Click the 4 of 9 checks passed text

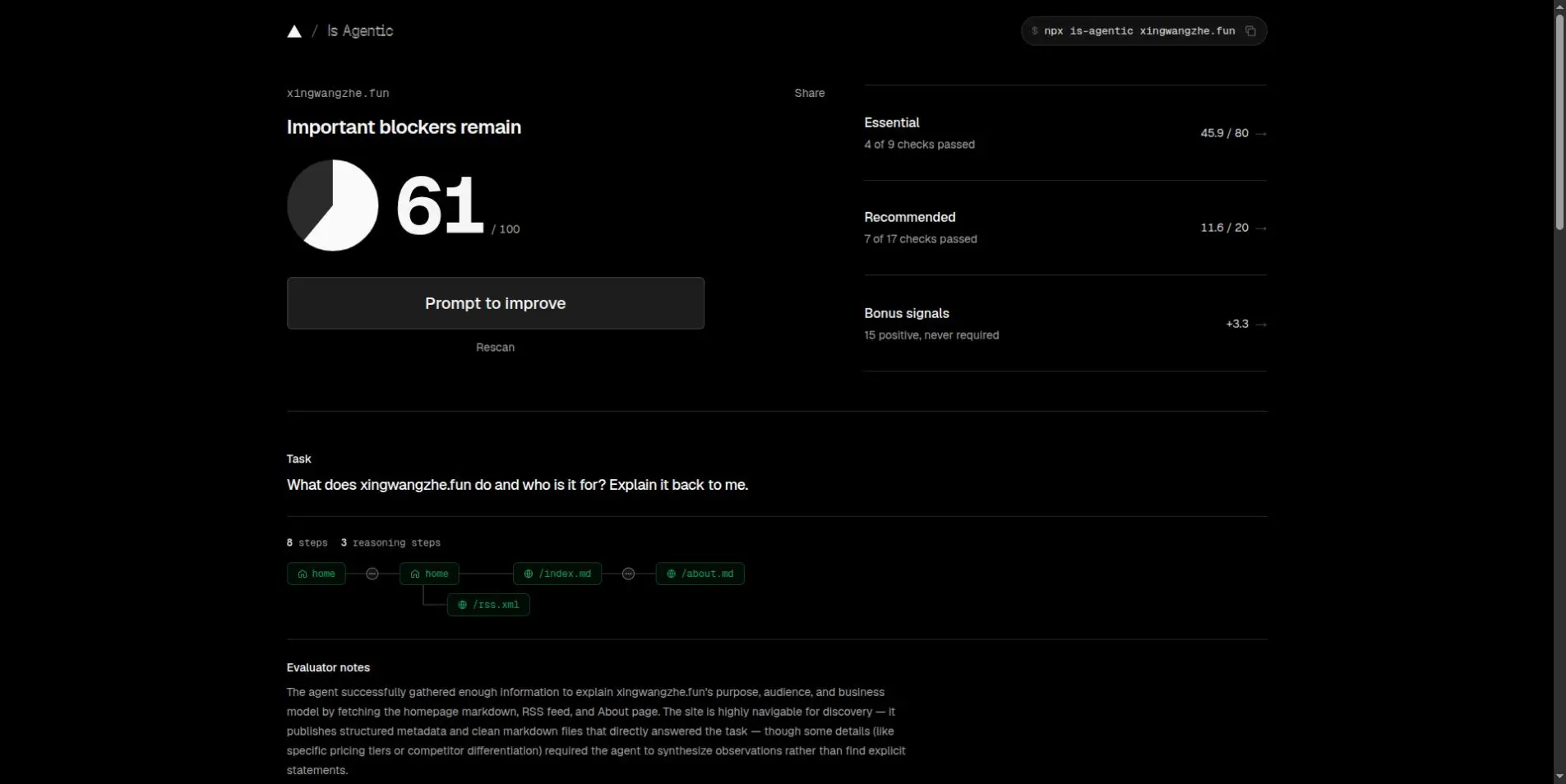coord(919,145)
